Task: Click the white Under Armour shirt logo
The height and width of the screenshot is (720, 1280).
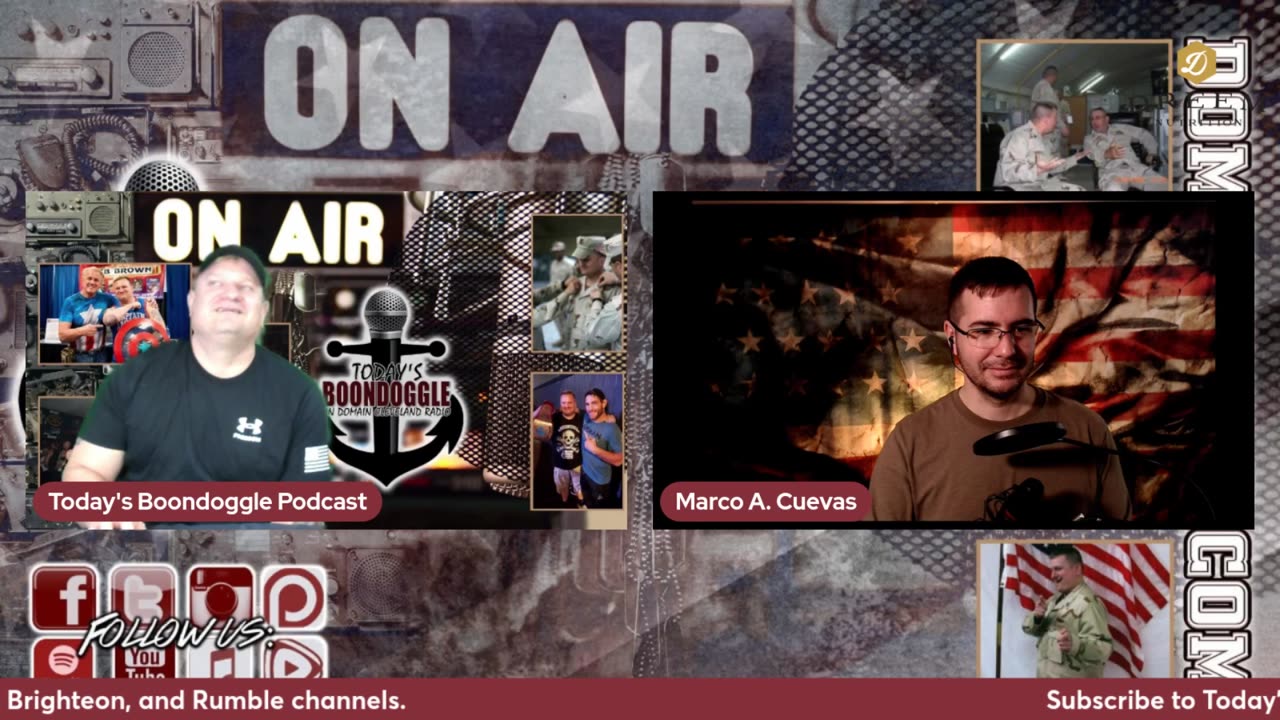Action: 248,428
